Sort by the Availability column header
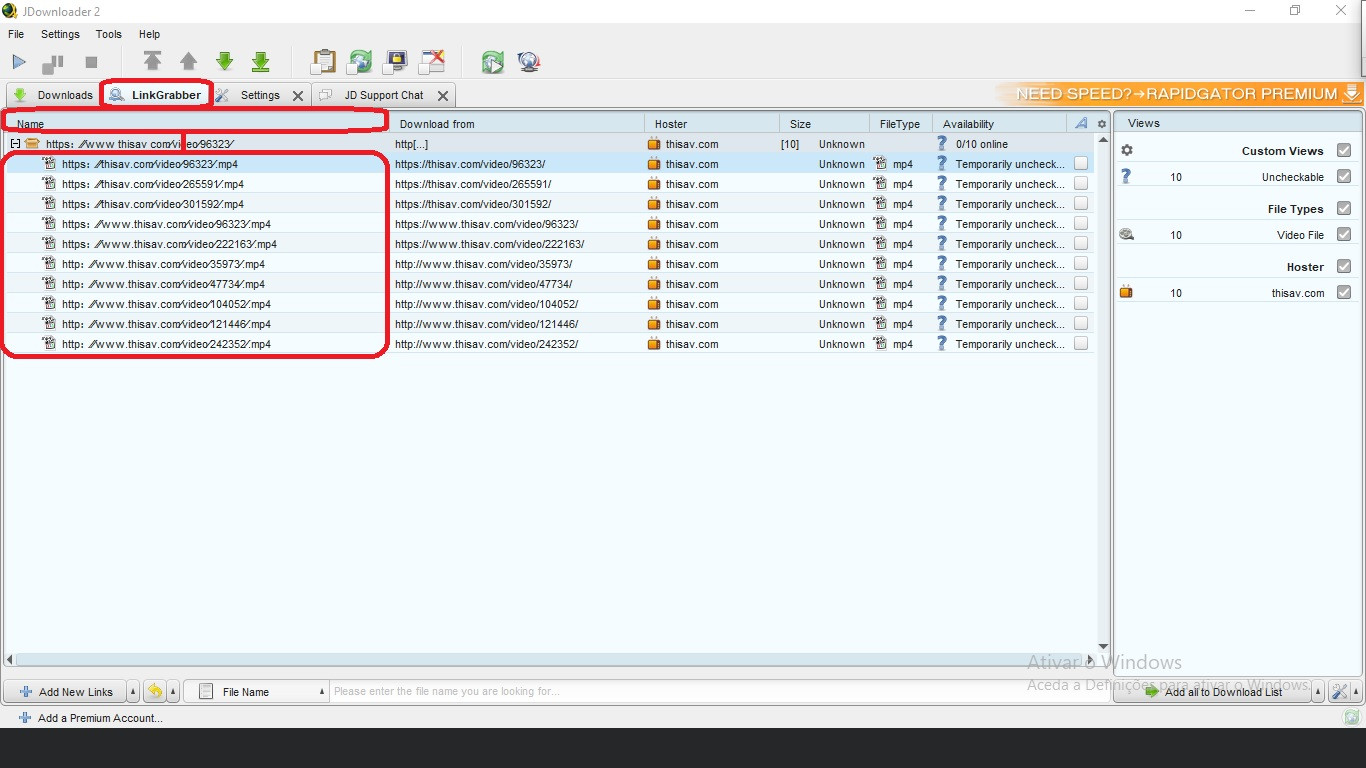The height and width of the screenshot is (768, 1366). 1000,124
